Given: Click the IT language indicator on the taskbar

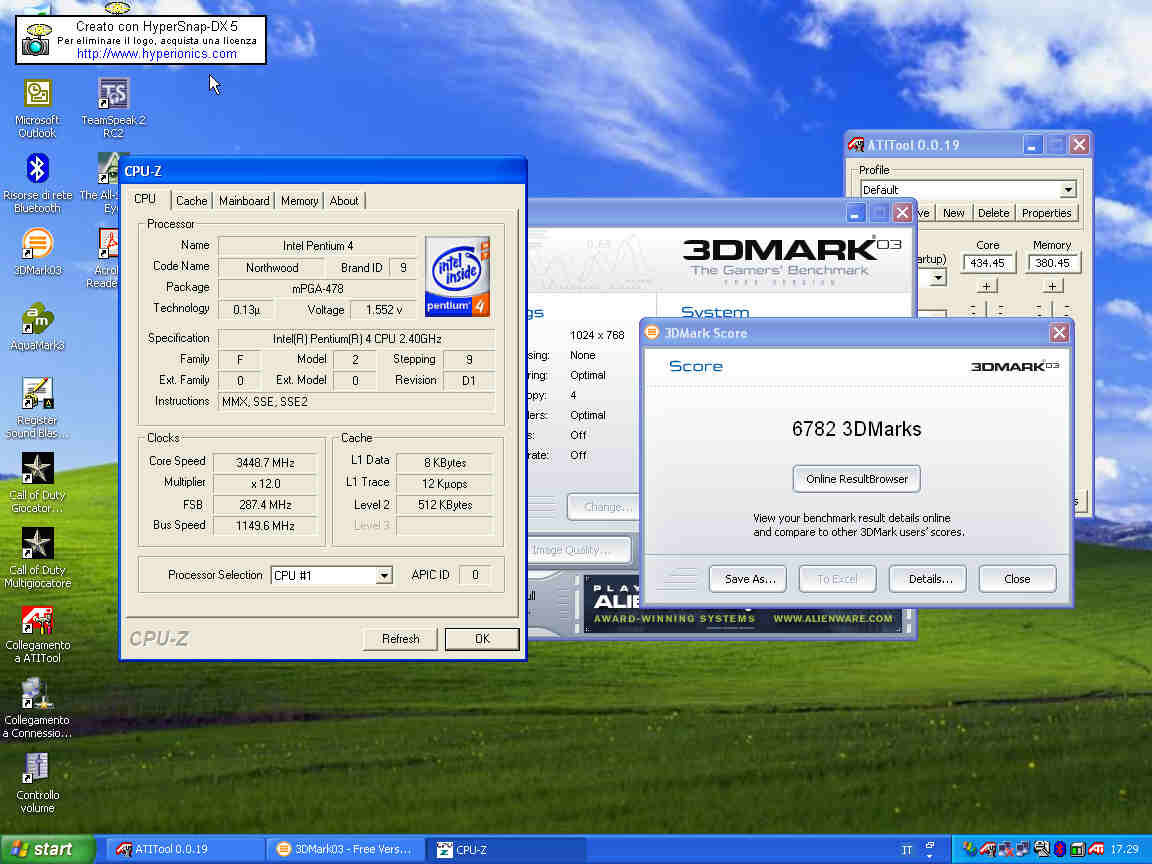Looking at the screenshot, I should 907,850.
